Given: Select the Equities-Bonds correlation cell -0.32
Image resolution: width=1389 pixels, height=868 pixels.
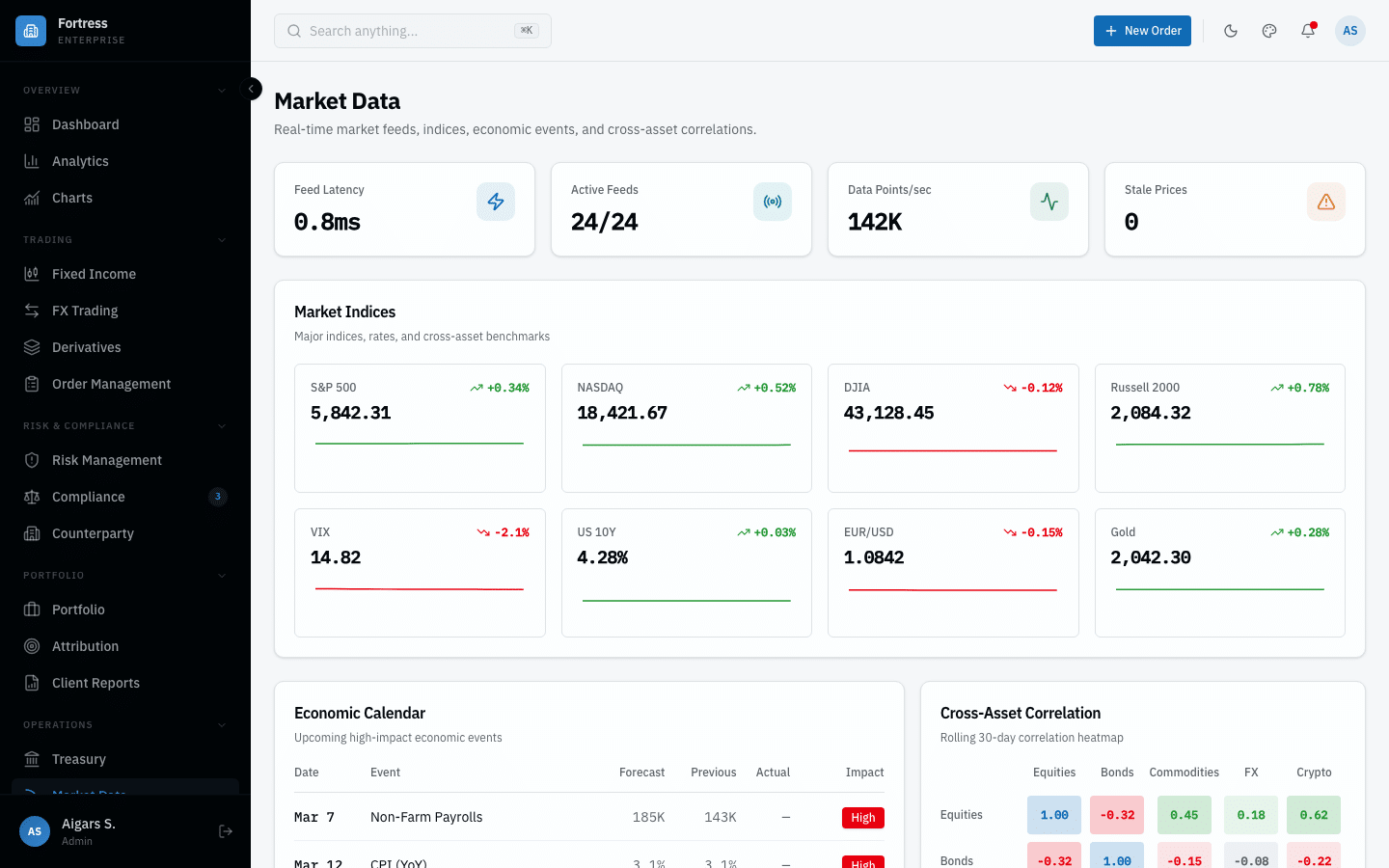Looking at the screenshot, I should point(1117,815).
